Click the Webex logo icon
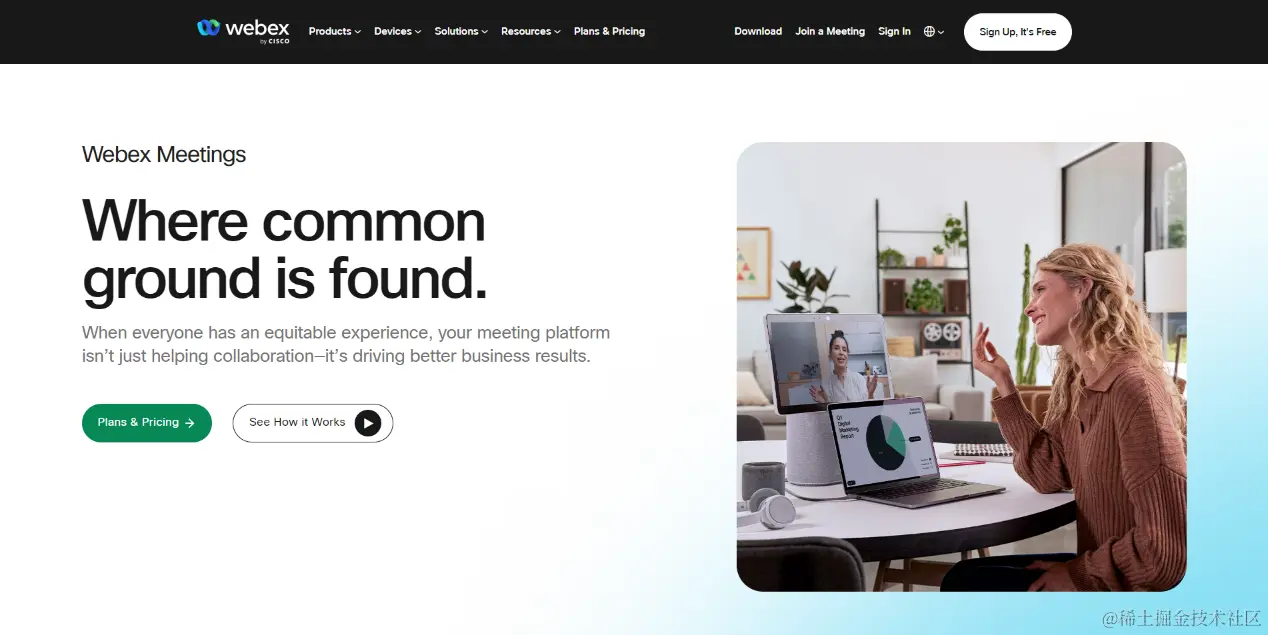Screen dimensions: 1268x635 coord(208,28)
